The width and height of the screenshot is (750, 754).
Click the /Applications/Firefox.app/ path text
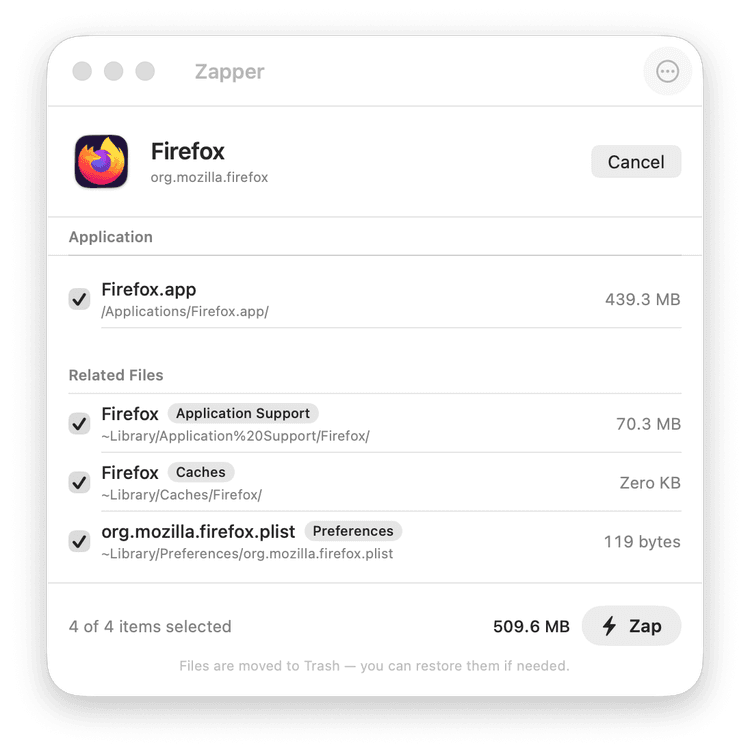(x=185, y=312)
